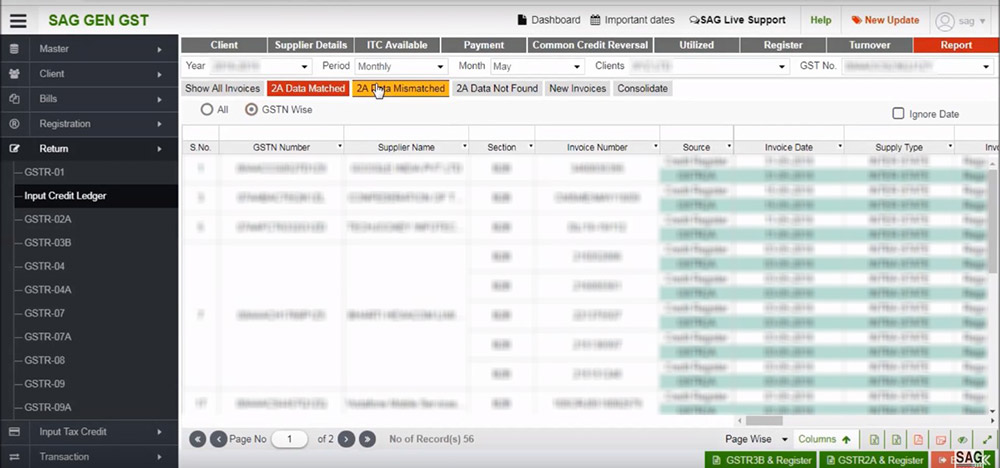
Task: Click the eye visibility icon in footer
Action: click(962, 439)
